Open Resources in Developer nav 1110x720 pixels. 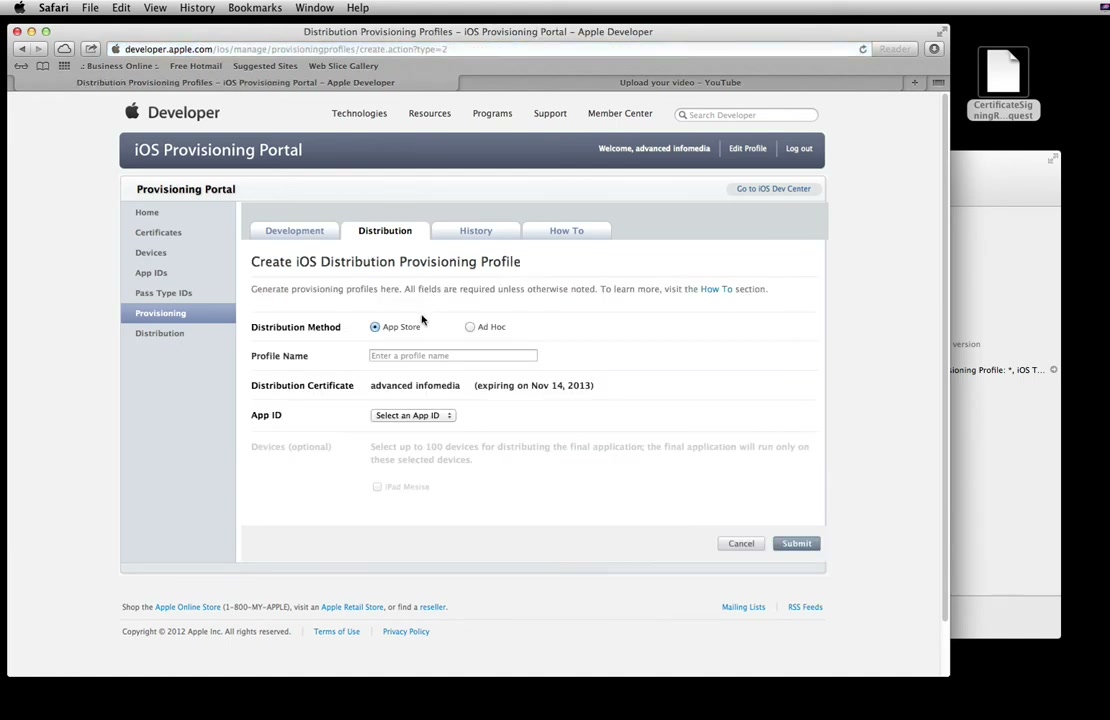coord(430,113)
